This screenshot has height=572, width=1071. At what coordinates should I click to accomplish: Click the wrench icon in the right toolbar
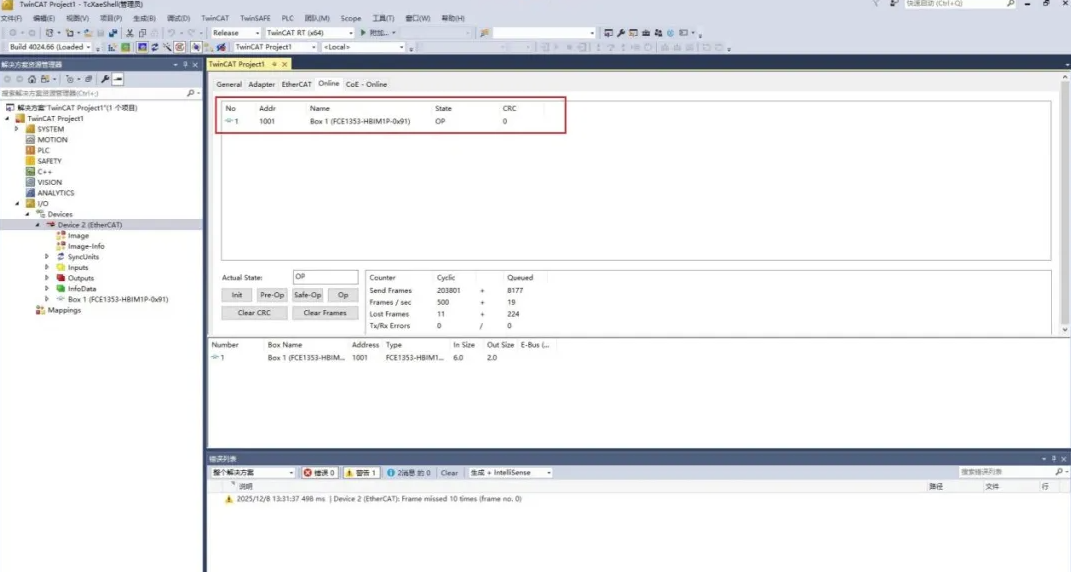621,33
